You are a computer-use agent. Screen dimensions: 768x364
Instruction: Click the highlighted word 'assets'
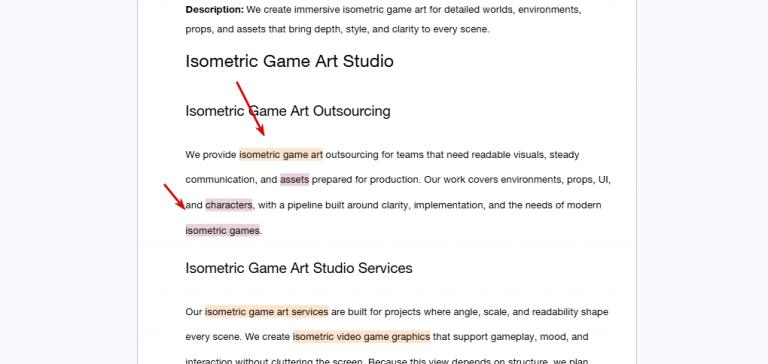295,180
